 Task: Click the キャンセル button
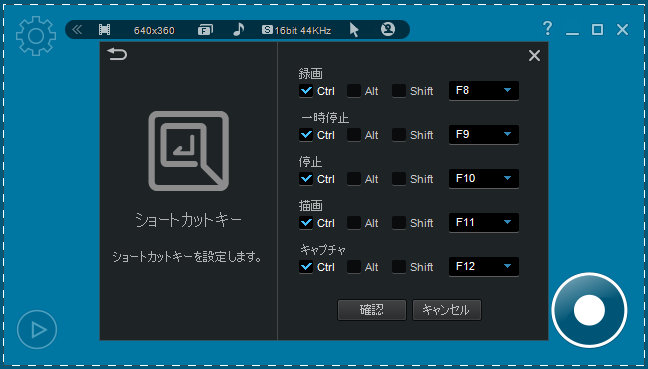pos(447,310)
